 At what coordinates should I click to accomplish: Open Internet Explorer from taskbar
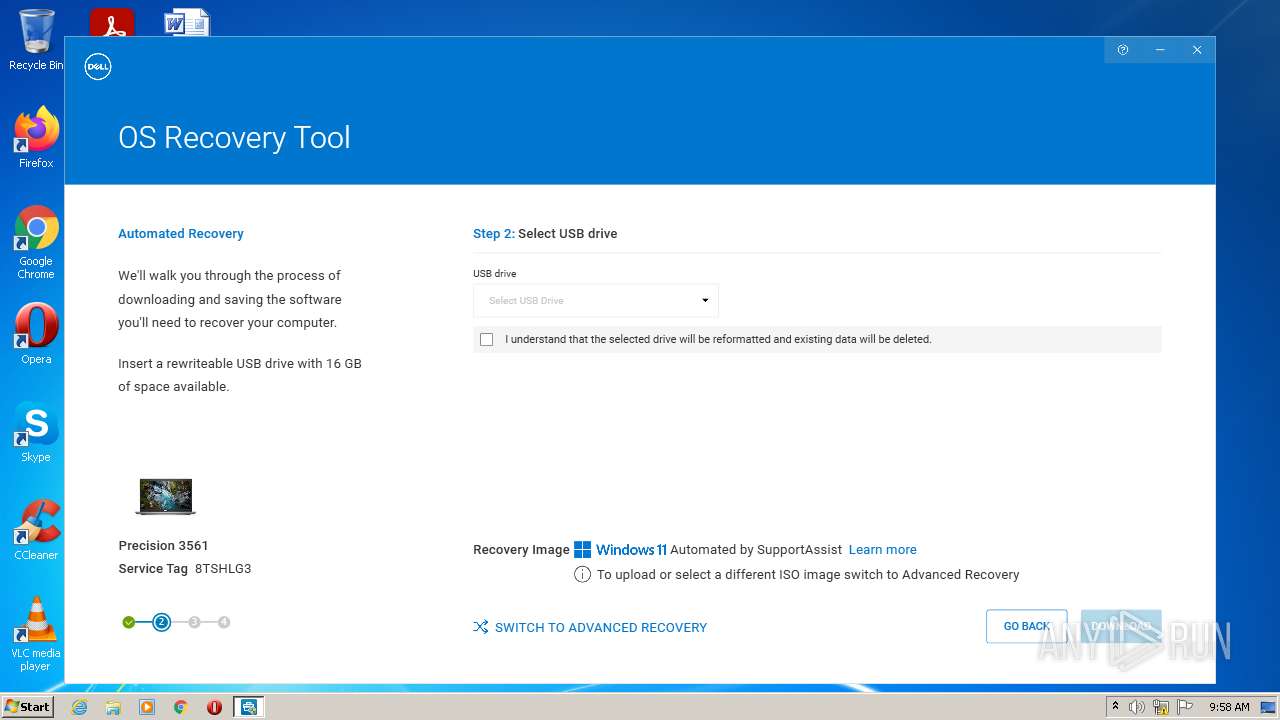[x=79, y=707]
